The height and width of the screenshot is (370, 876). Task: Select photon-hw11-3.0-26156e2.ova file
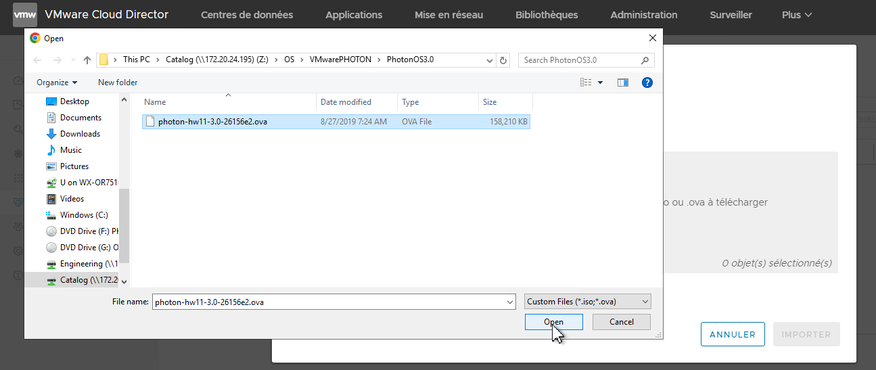point(336,122)
